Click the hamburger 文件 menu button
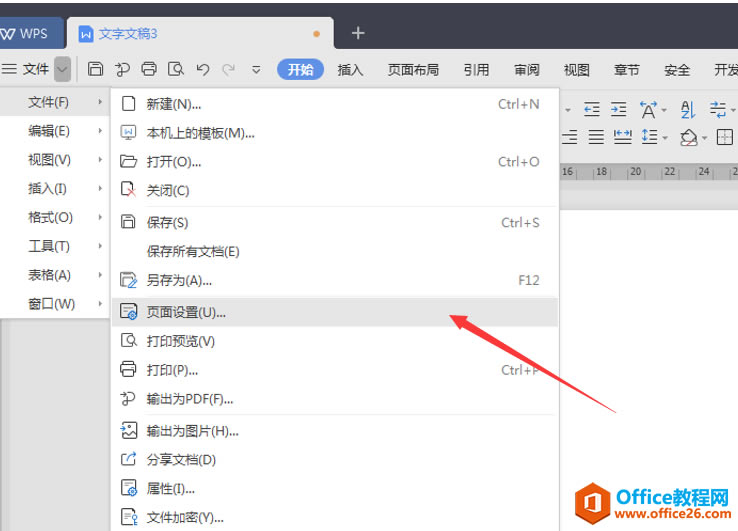Screen dimensions: 738x531 tap(25, 69)
